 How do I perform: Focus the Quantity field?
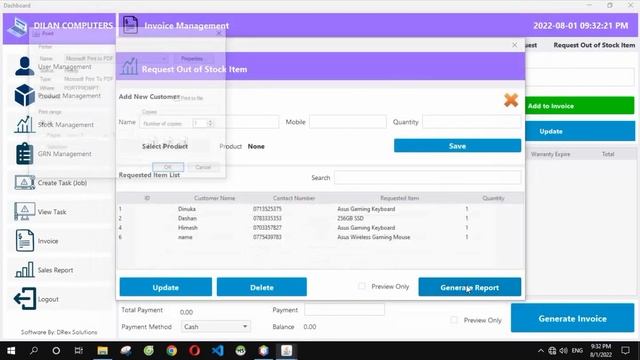472,122
